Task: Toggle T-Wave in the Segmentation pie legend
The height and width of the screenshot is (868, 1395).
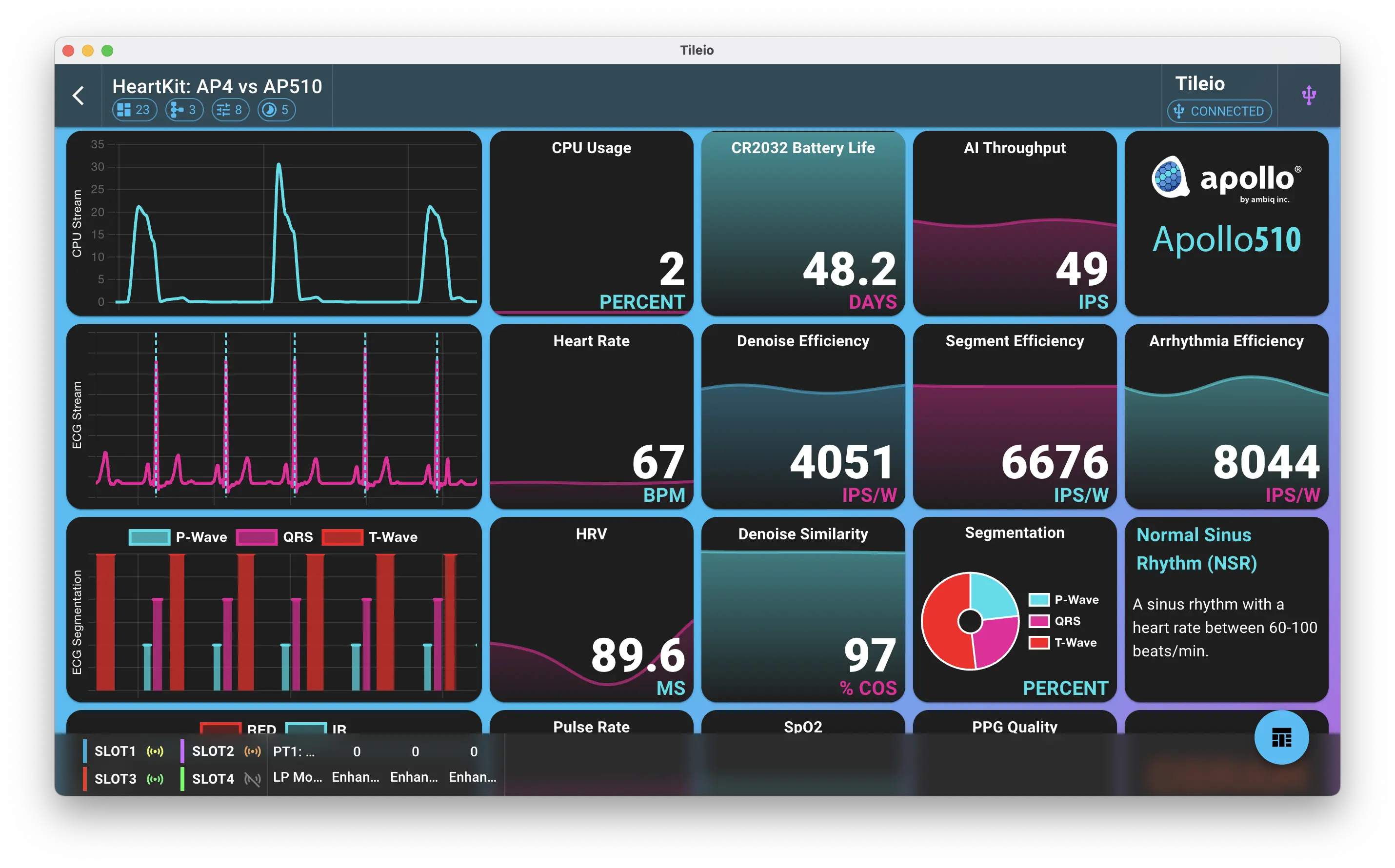Action: tap(1063, 642)
